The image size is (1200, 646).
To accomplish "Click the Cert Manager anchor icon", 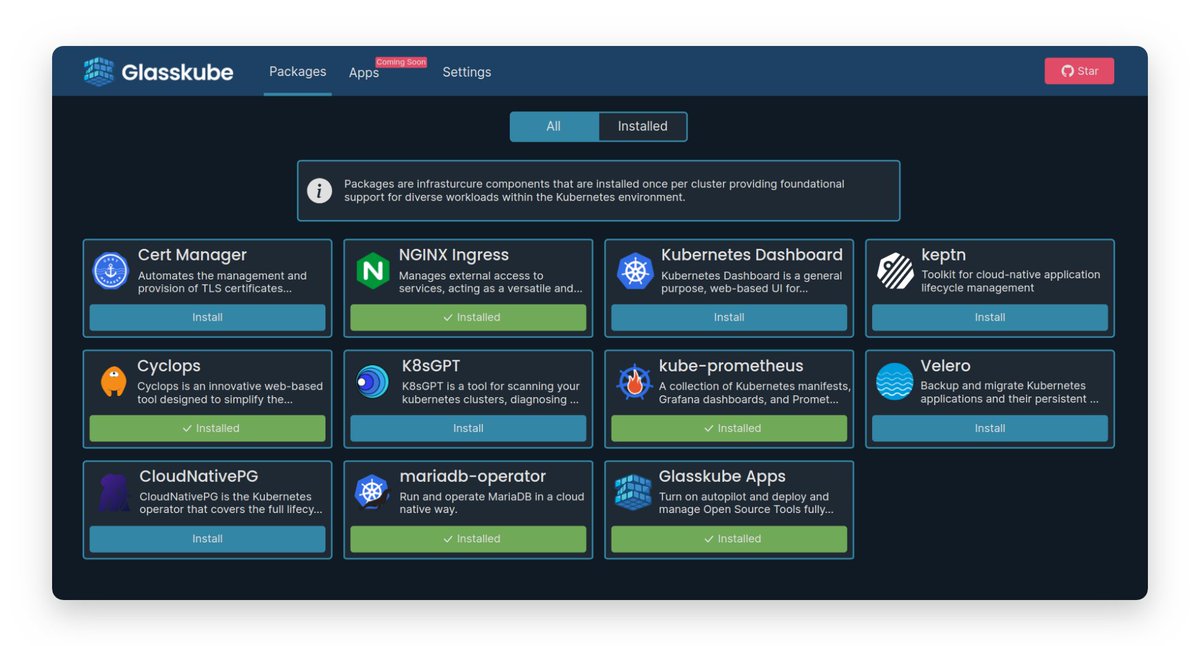I will tap(111, 271).
